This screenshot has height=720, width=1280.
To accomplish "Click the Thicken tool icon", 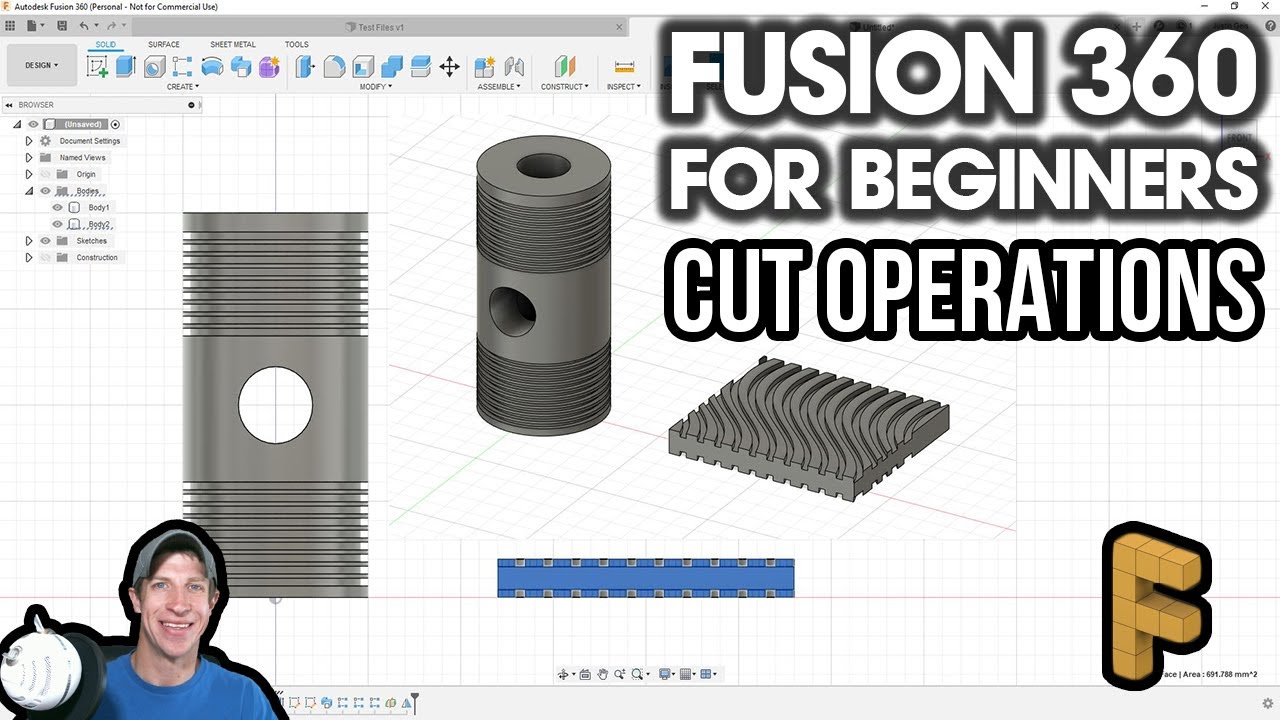I will 241,67.
